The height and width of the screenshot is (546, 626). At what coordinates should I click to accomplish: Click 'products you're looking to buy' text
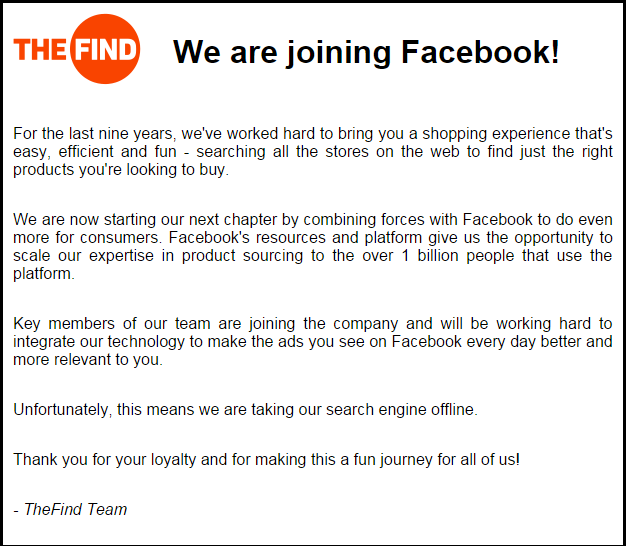click(x=121, y=170)
